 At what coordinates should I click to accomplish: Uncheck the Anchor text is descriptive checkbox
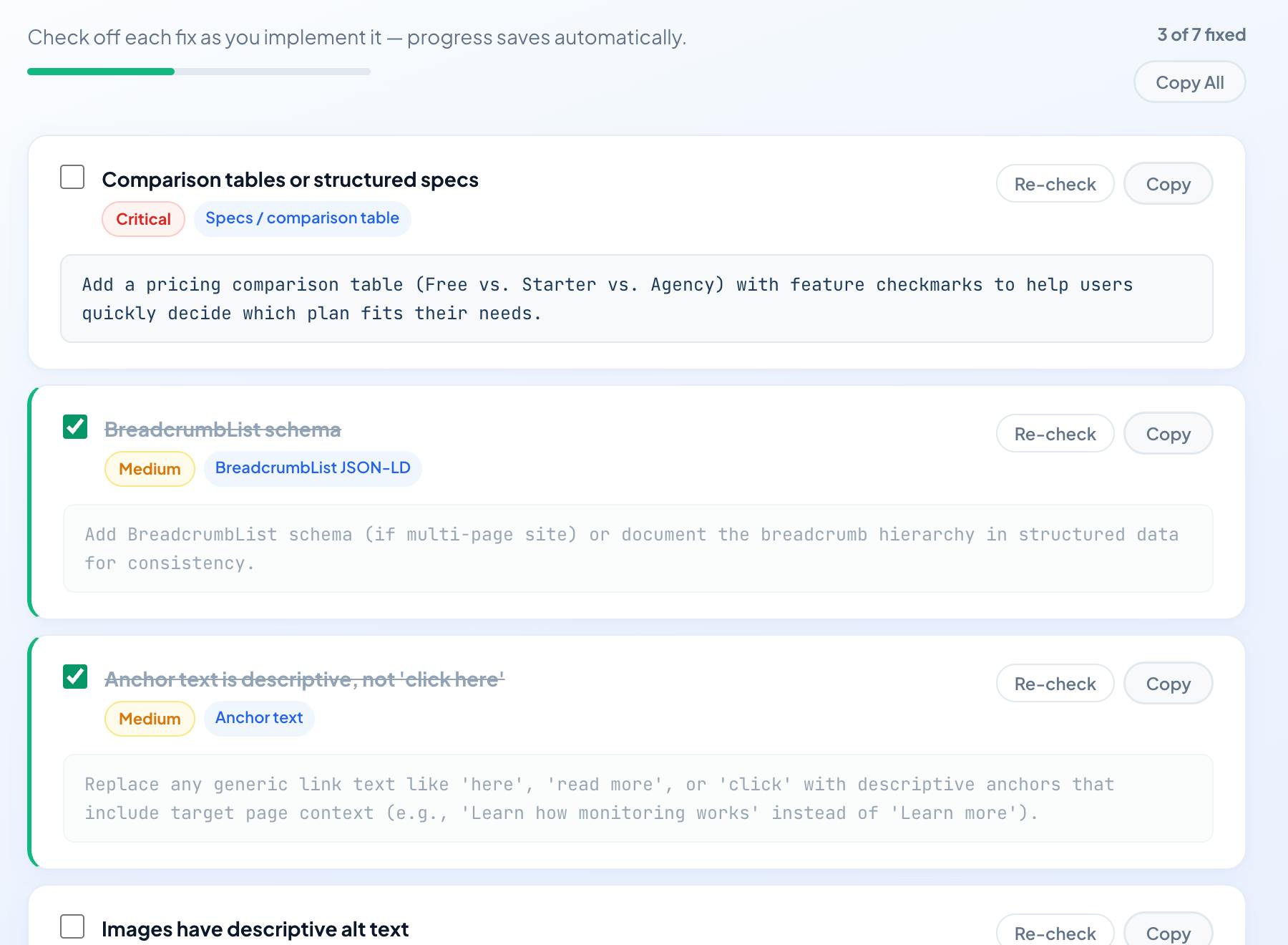click(x=75, y=677)
